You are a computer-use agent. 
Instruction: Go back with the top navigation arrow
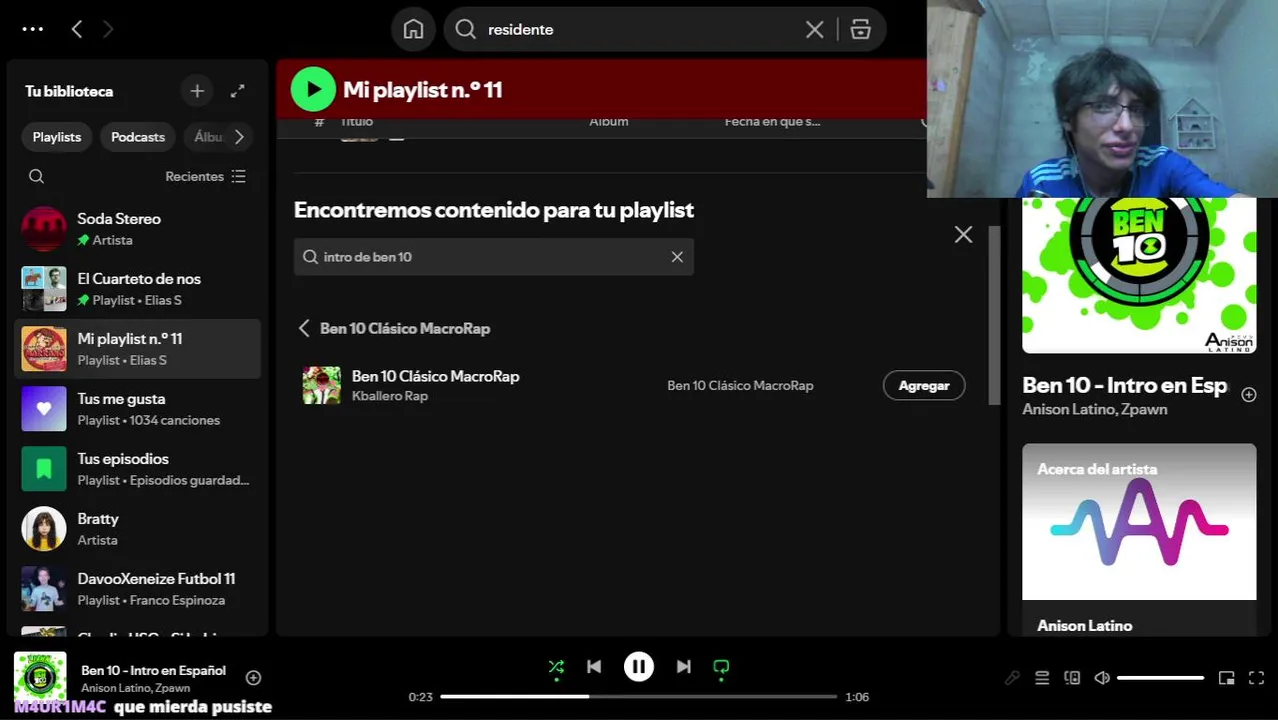click(x=77, y=29)
